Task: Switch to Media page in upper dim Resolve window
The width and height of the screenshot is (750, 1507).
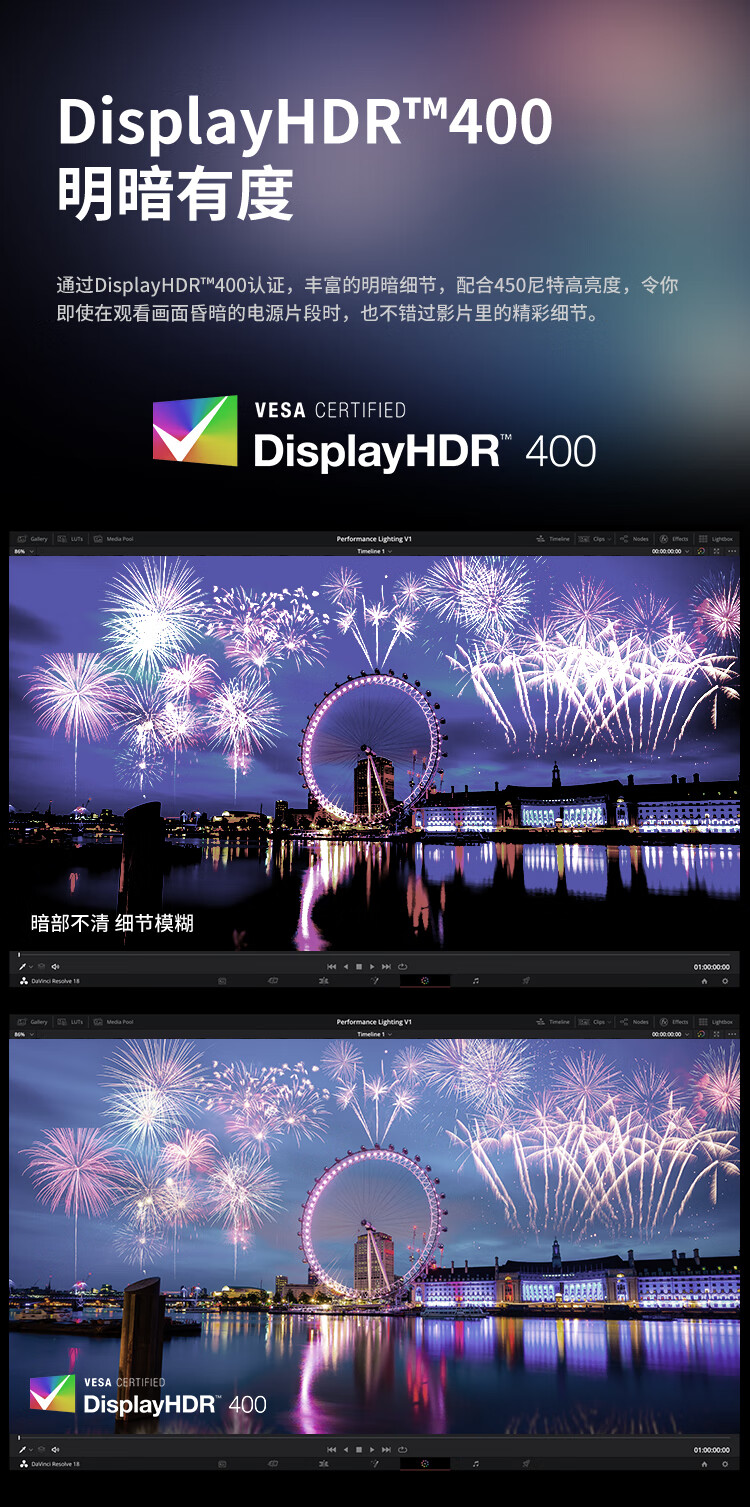Action: [222, 981]
